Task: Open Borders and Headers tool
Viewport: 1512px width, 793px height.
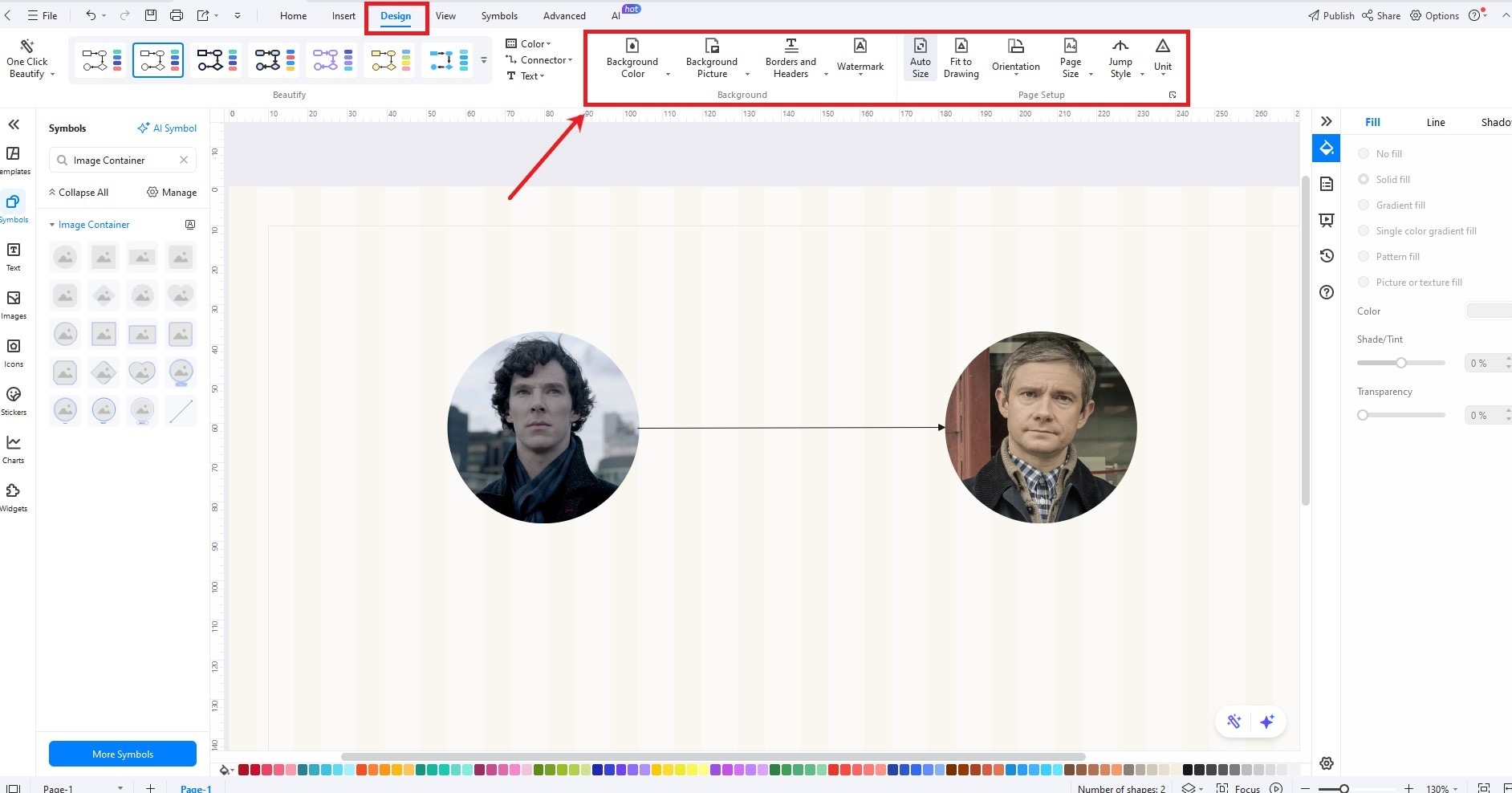Action: click(x=791, y=59)
